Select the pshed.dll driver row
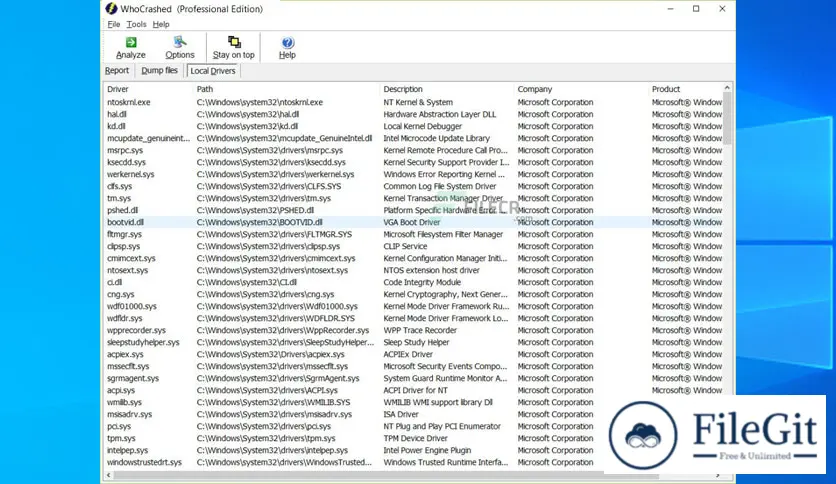Screen dimensions: 836x484 (x=413, y=210)
